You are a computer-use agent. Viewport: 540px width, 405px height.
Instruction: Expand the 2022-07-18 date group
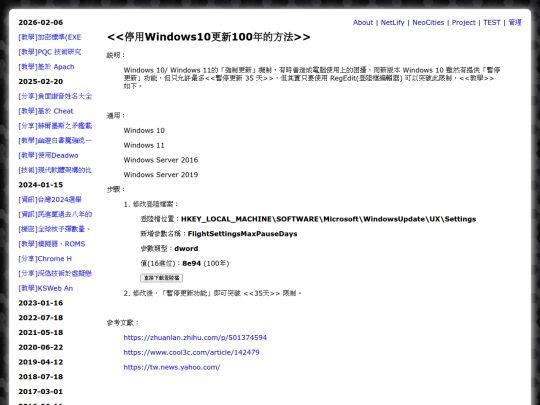pyautogui.click(x=41, y=318)
